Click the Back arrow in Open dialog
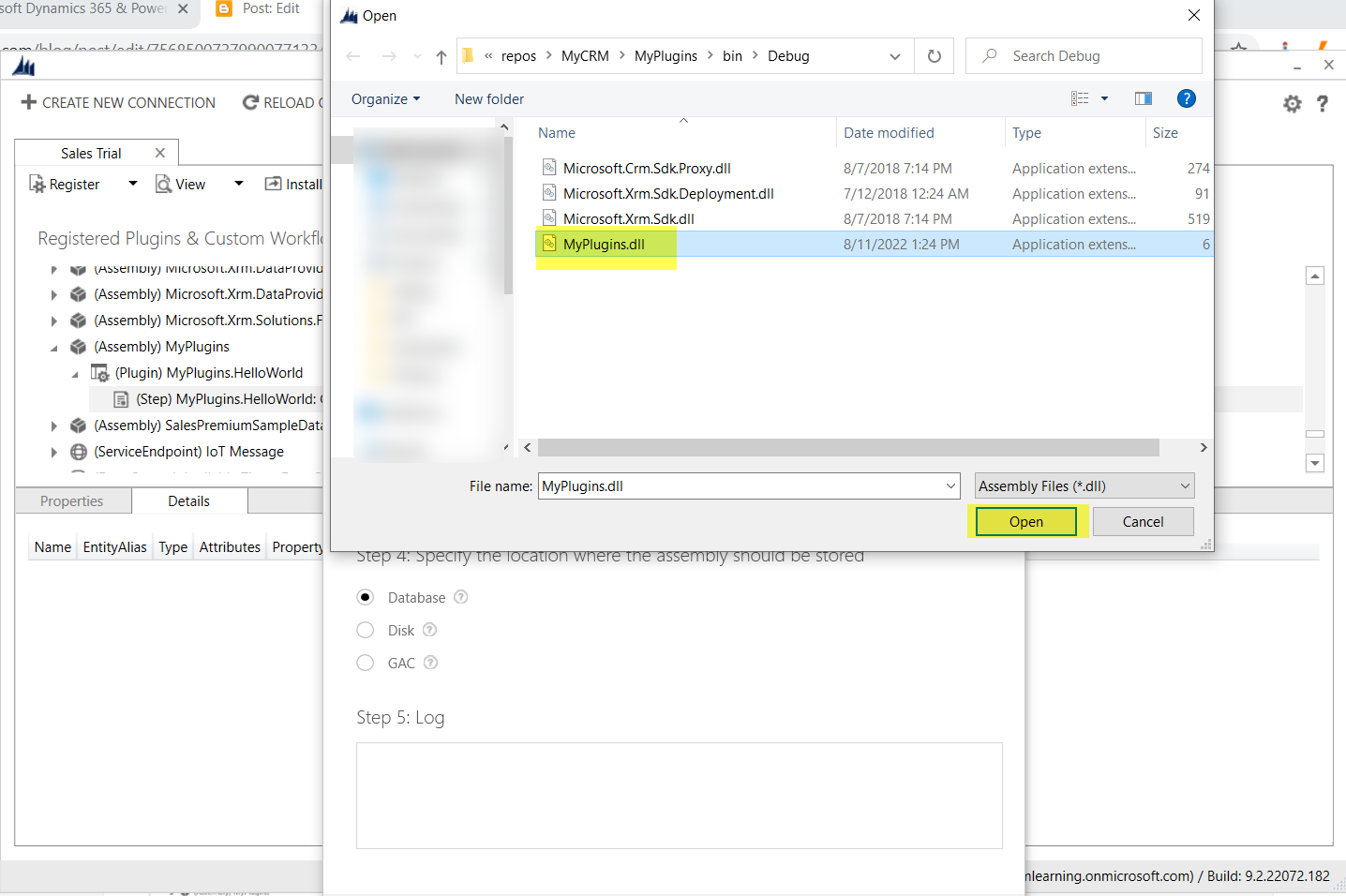 tap(353, 56)
